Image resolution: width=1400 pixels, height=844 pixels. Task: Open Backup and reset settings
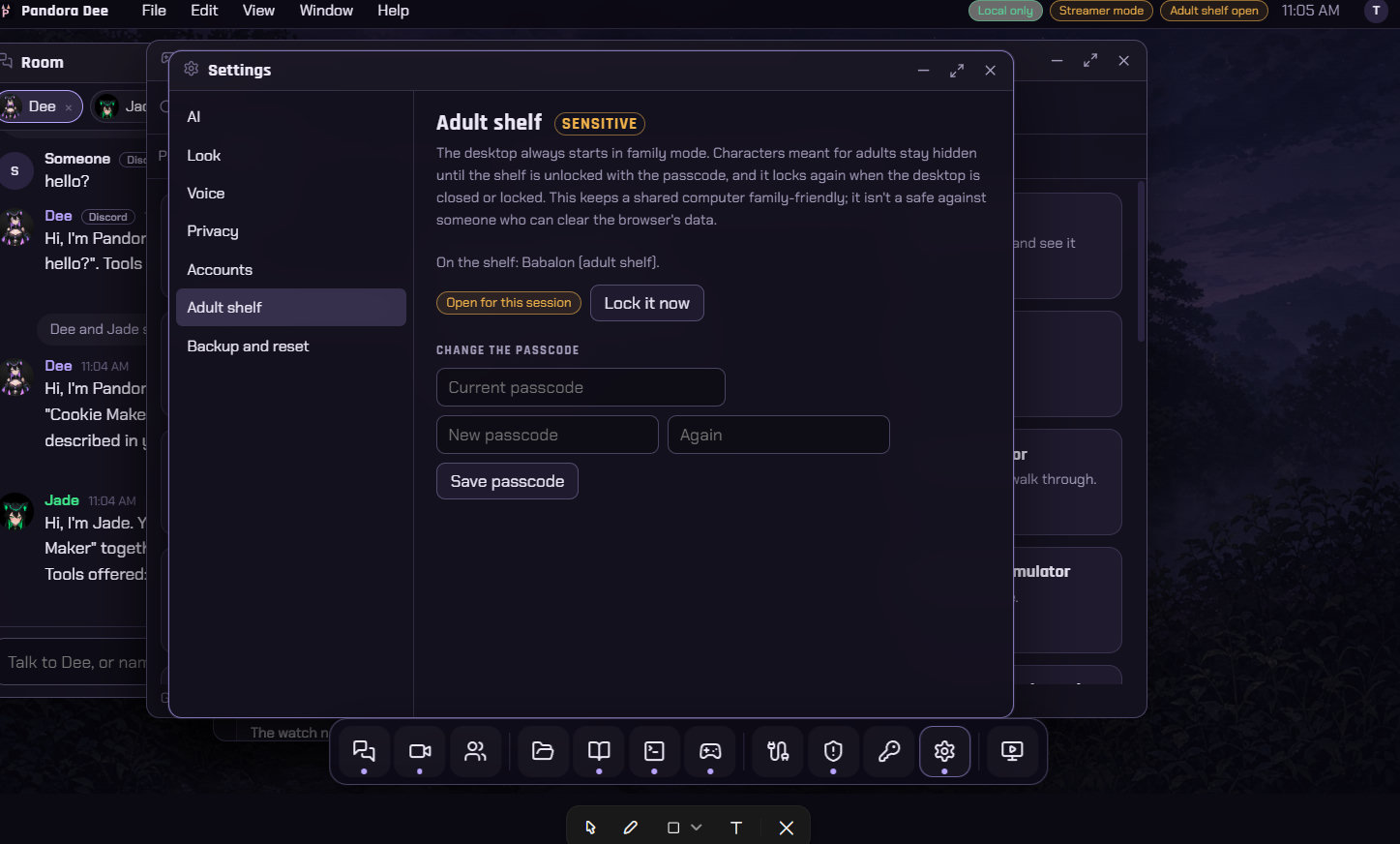[x=291, y=346]
